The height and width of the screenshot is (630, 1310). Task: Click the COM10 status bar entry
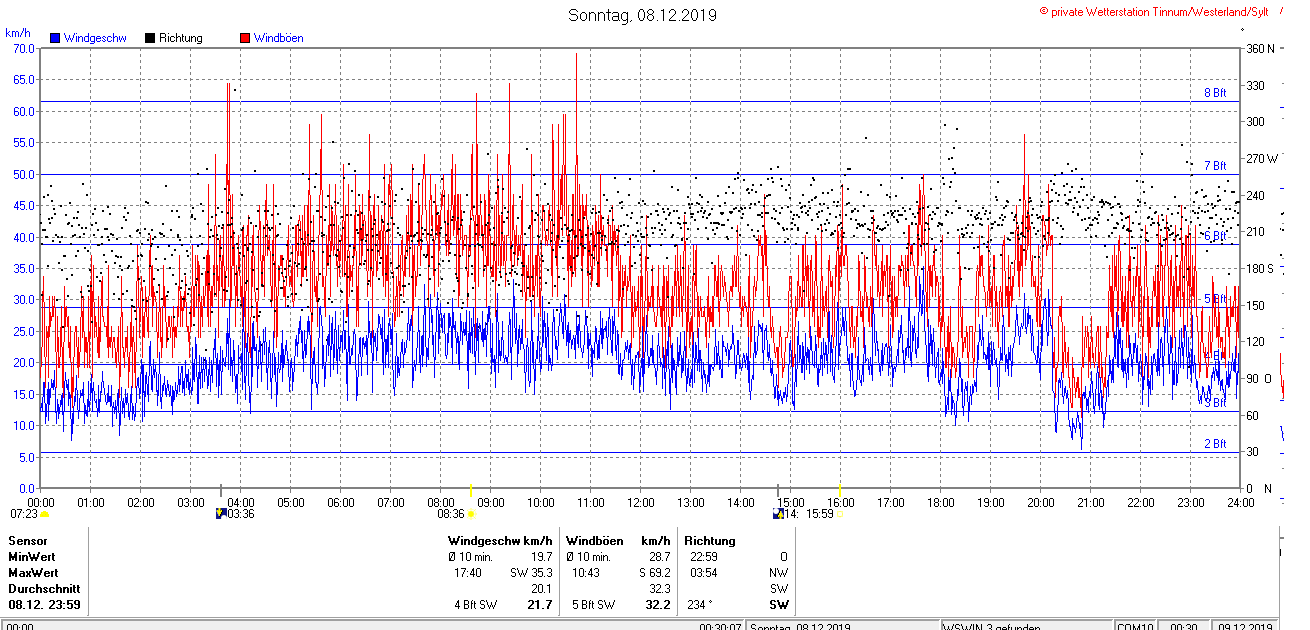pos(1136,627)
